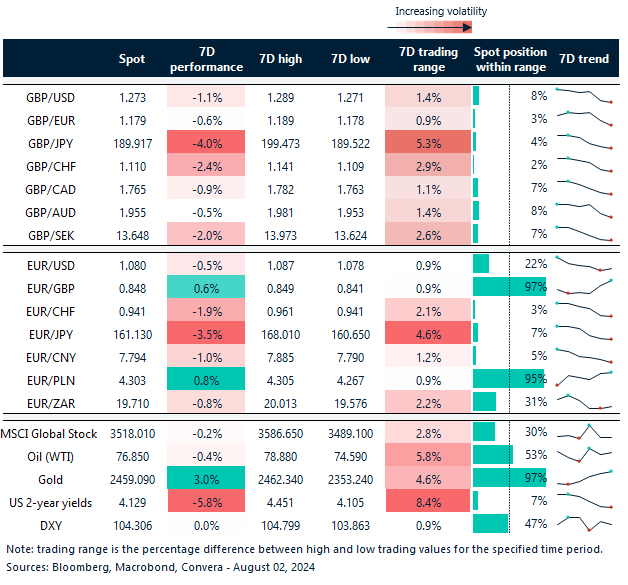Select the EUR/GBP 7D trend sparkline

[x=583, y=286]
